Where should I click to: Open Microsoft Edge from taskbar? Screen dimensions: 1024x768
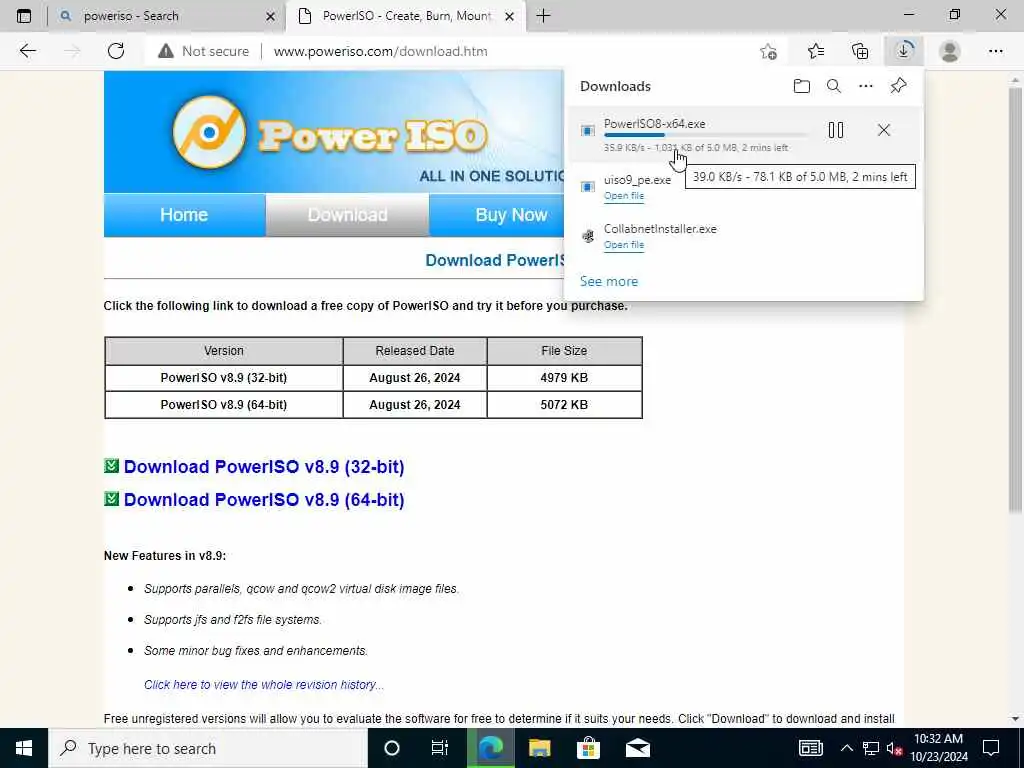point(490,748)
